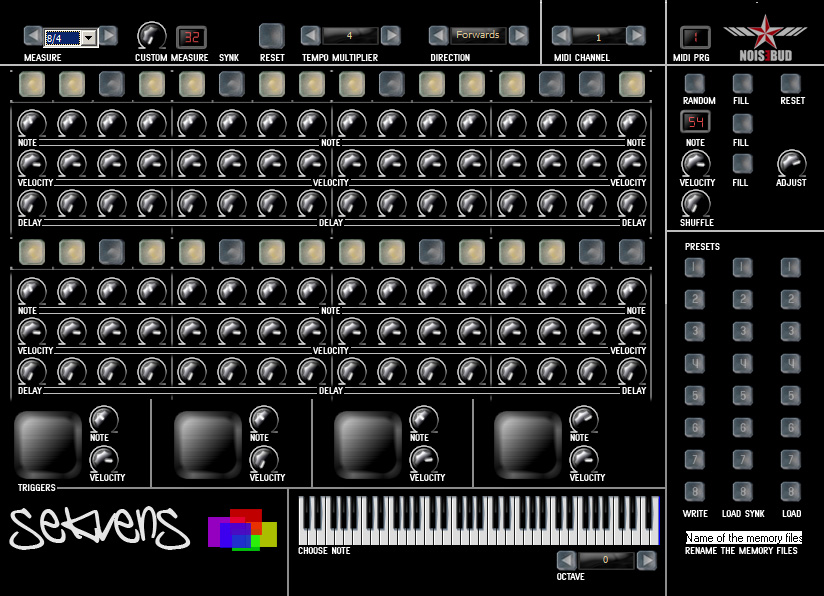Click the Velocity knob in the right panel
The width and height of the screenshot is (824, 596).
[x=695, y=164]
